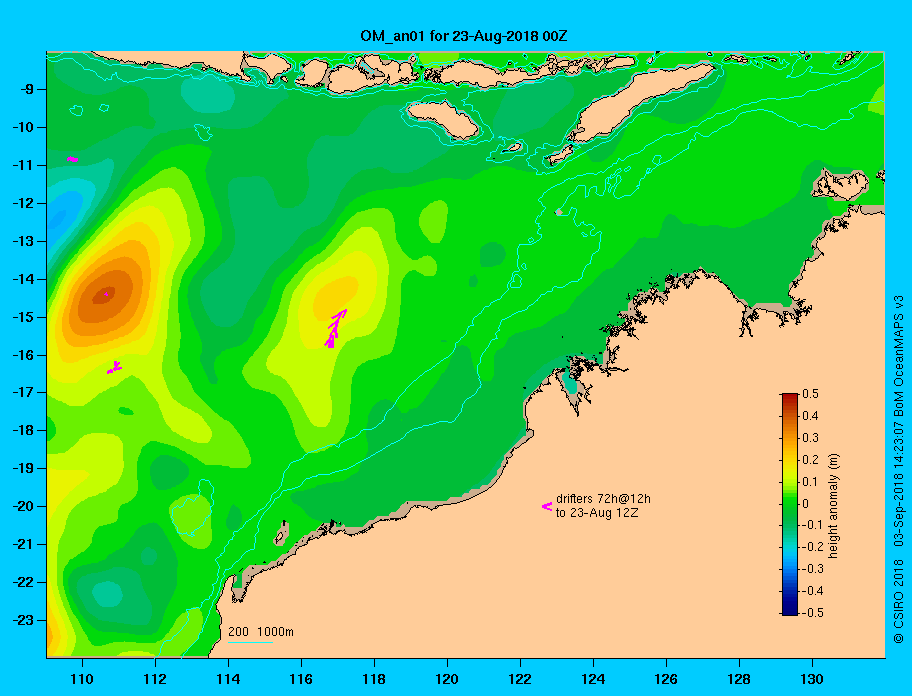Viewport: 912px width, 696px height.
Task: Click the colorbar tick label '0.3'
Action: click(x=810, y=438)
